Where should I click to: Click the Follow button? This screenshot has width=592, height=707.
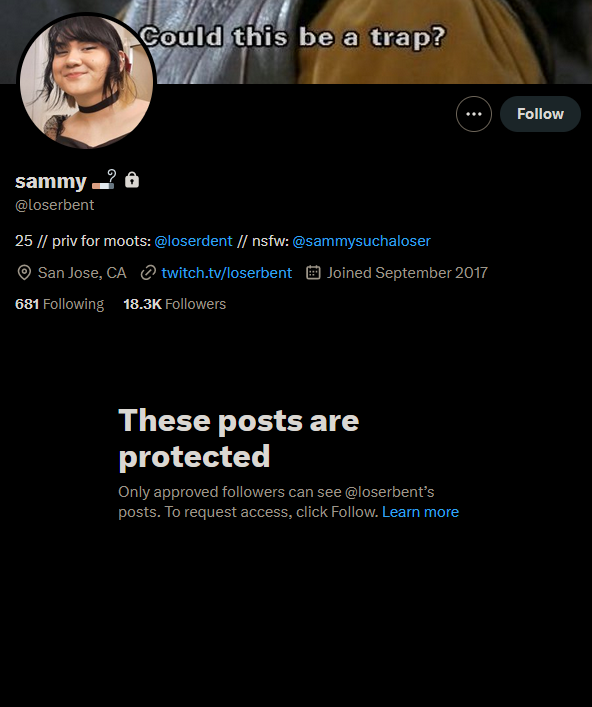[540, 114]
